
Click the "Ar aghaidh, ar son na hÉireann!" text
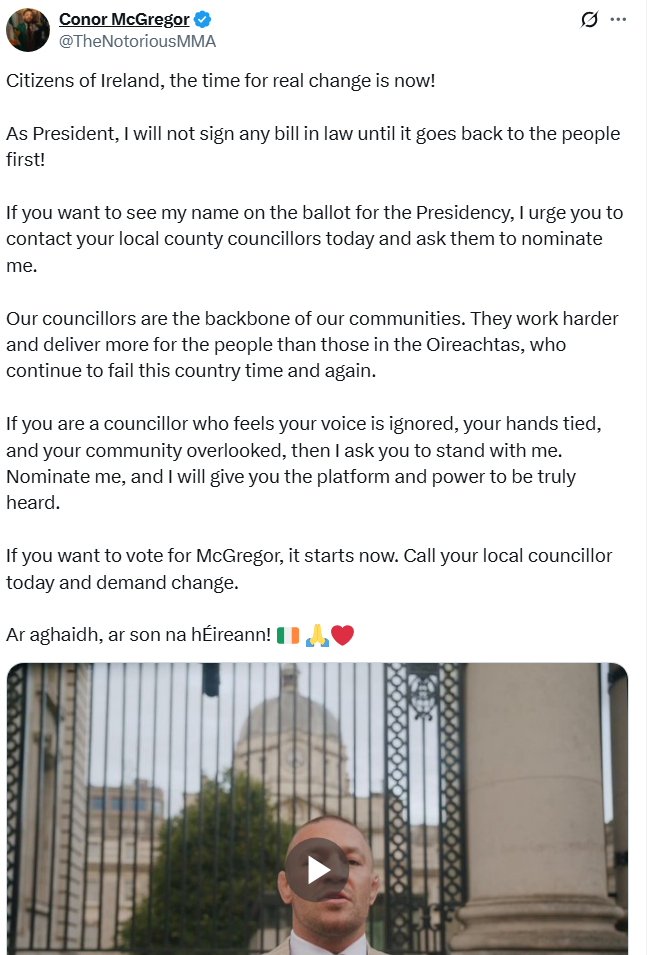pyautogui.click(x=138, y=635)
